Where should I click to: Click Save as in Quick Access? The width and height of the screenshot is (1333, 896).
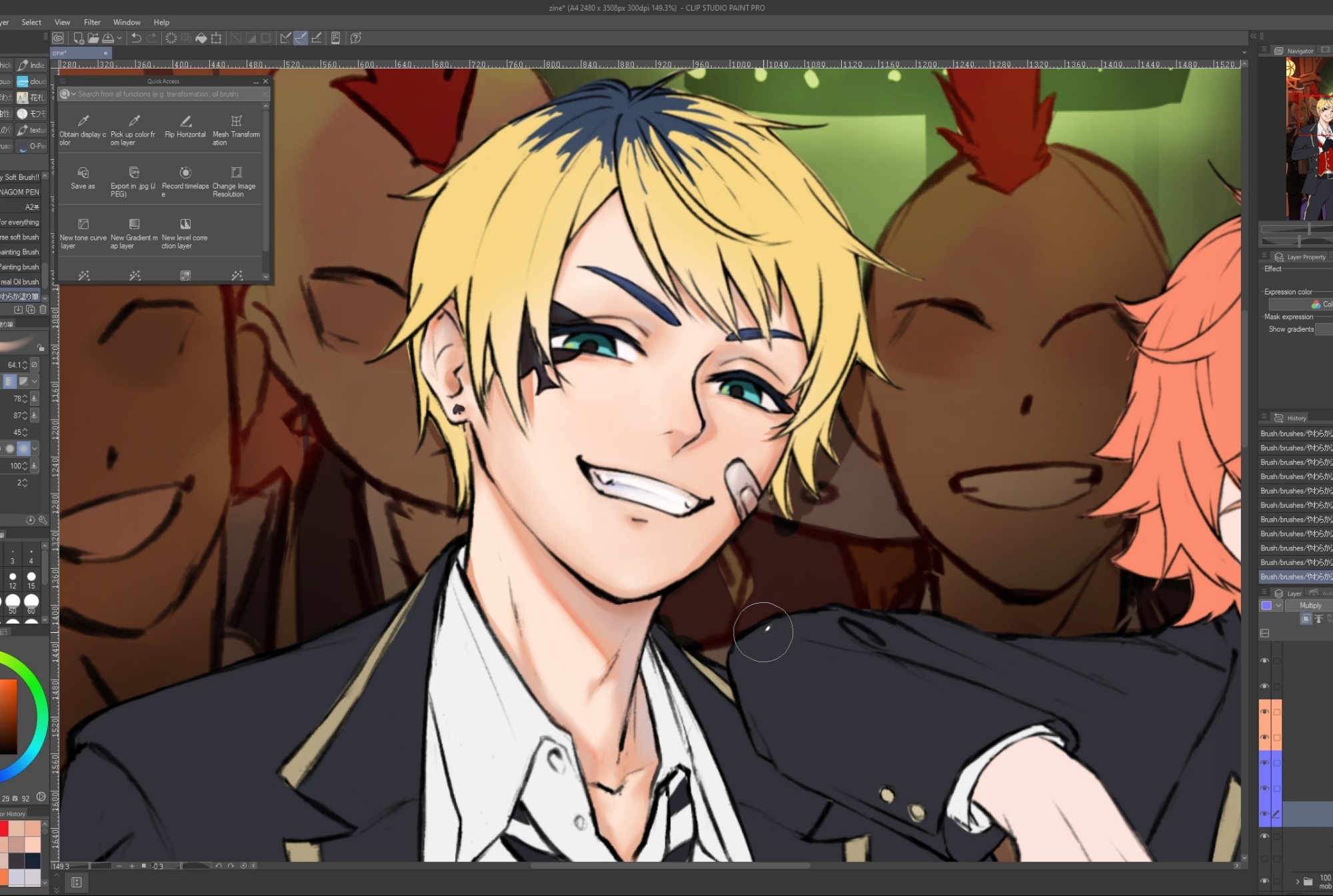click(x=83, y=179)
